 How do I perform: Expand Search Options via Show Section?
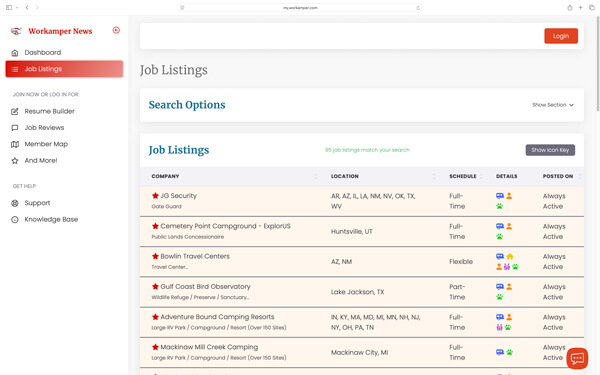coord(553,105)
